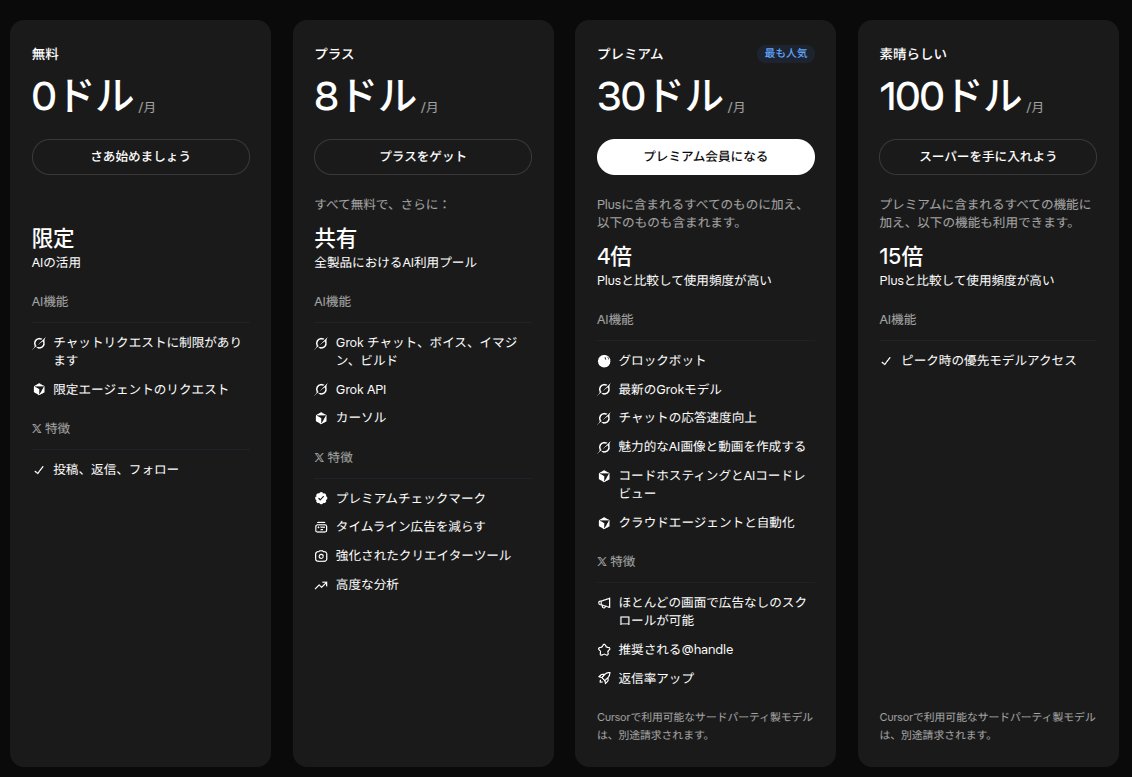Screen dimensions: 1132x777
Task: Click the X logo in the プラス plan's 特徴 heading
Action: pos(318,458)
